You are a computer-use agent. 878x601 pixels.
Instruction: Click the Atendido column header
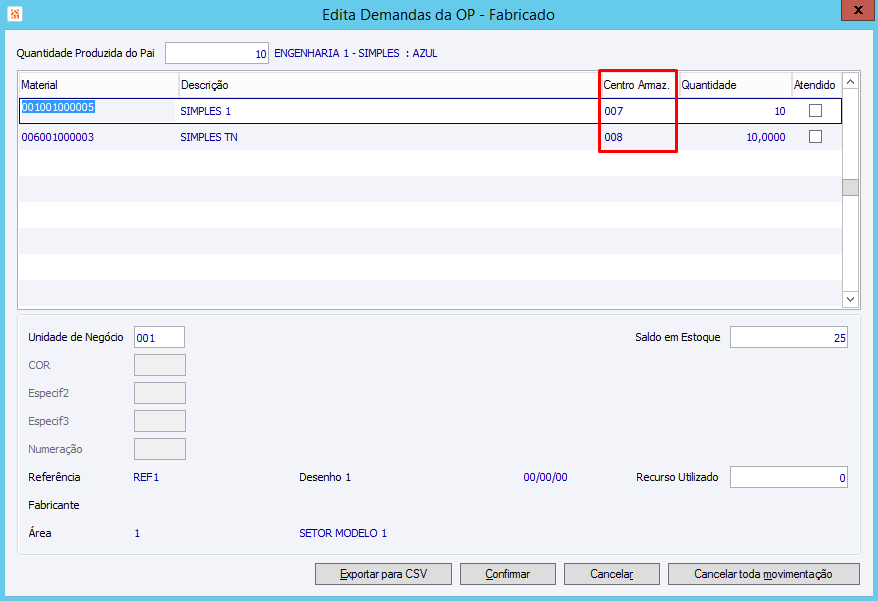pos(816,85)
